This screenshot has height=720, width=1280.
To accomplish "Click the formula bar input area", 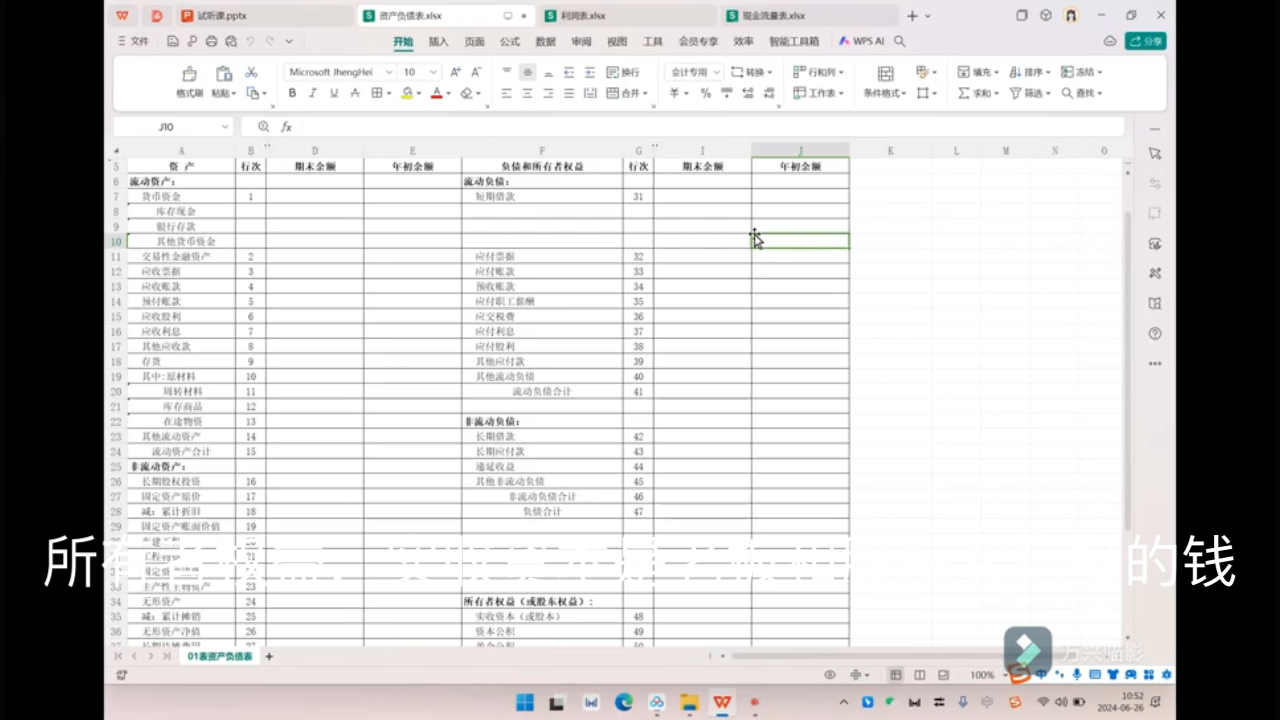I will (x=710, y=127).
